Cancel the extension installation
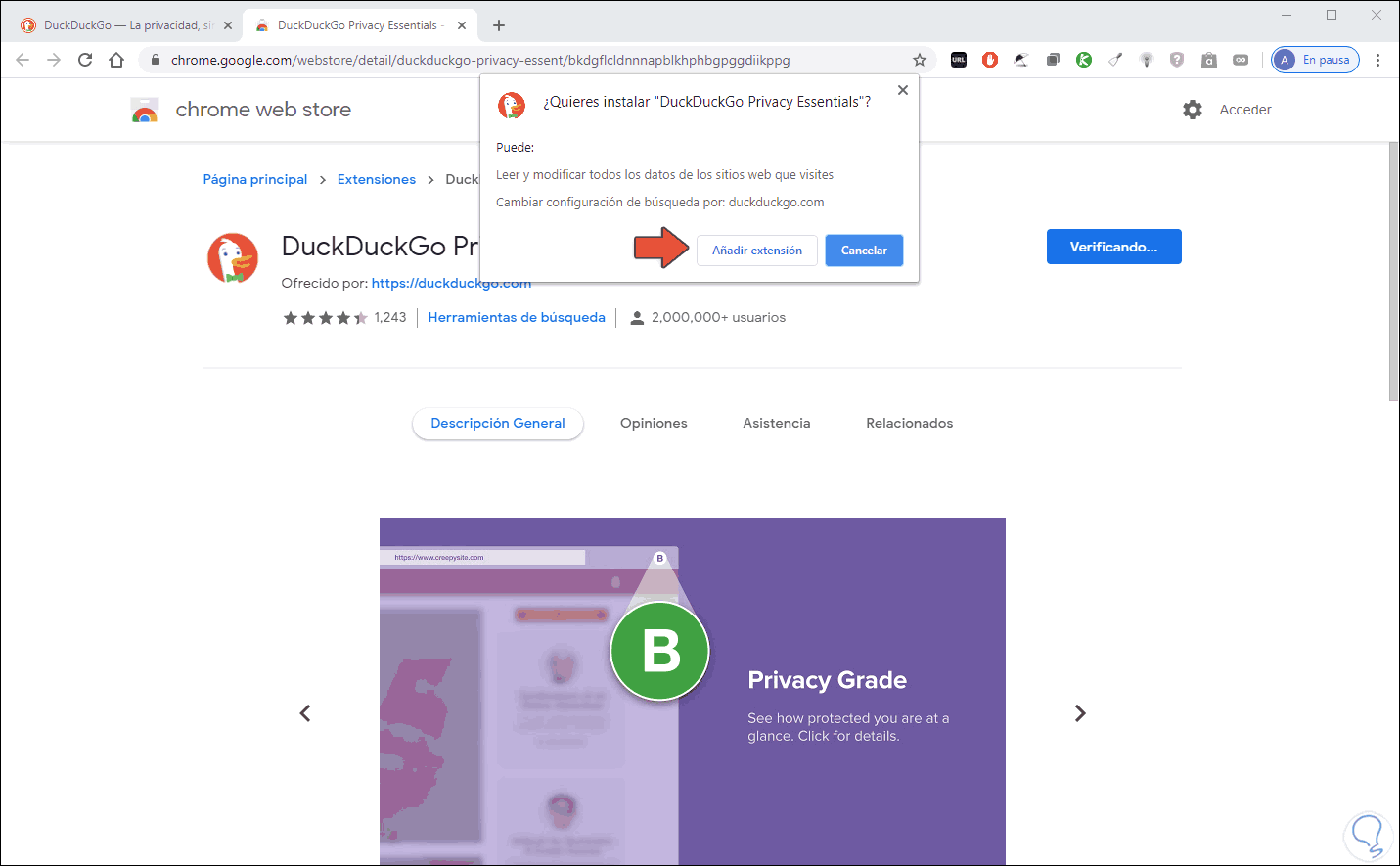The image size is (1400, 866). 864,251
